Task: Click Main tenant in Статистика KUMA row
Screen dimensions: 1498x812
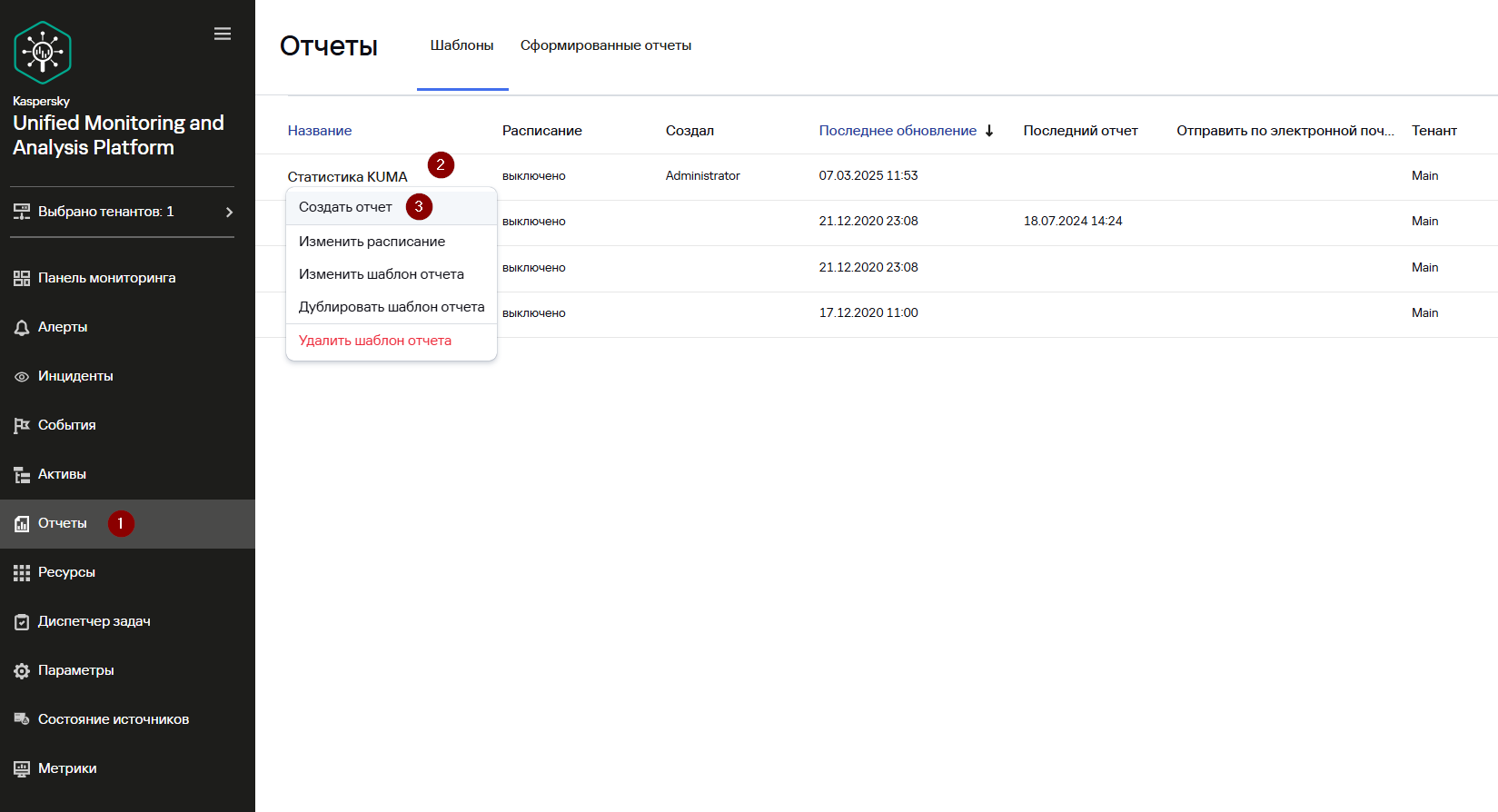Action: click(1425, 176)
